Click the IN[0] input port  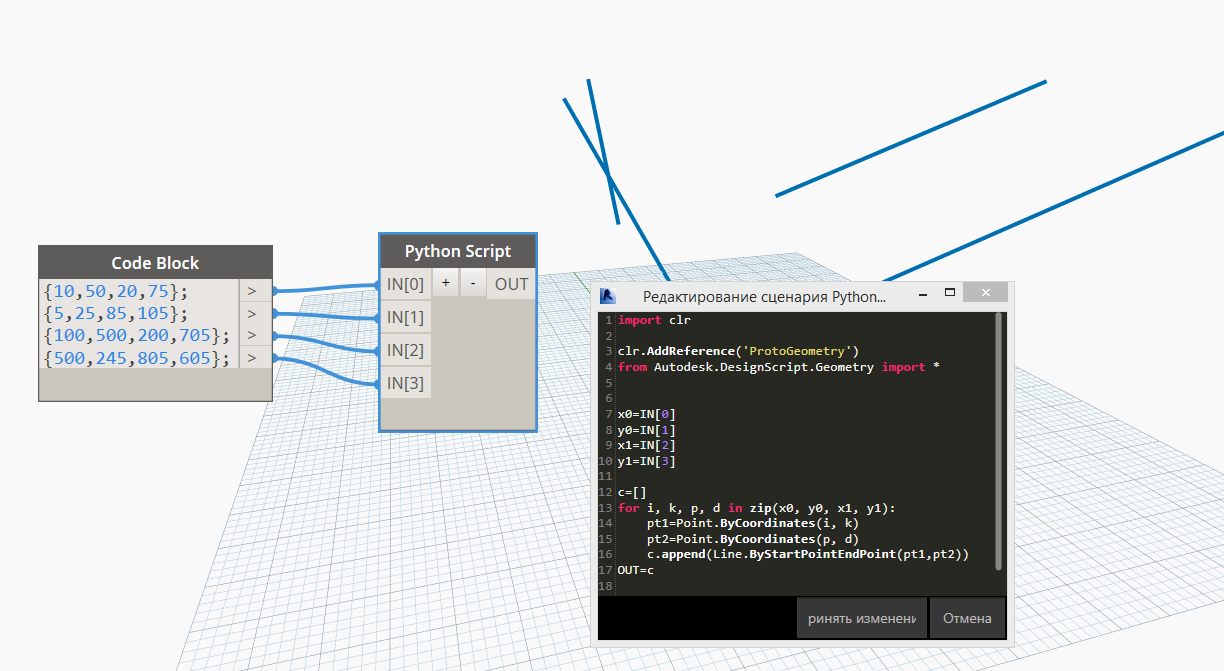point(406,284)
